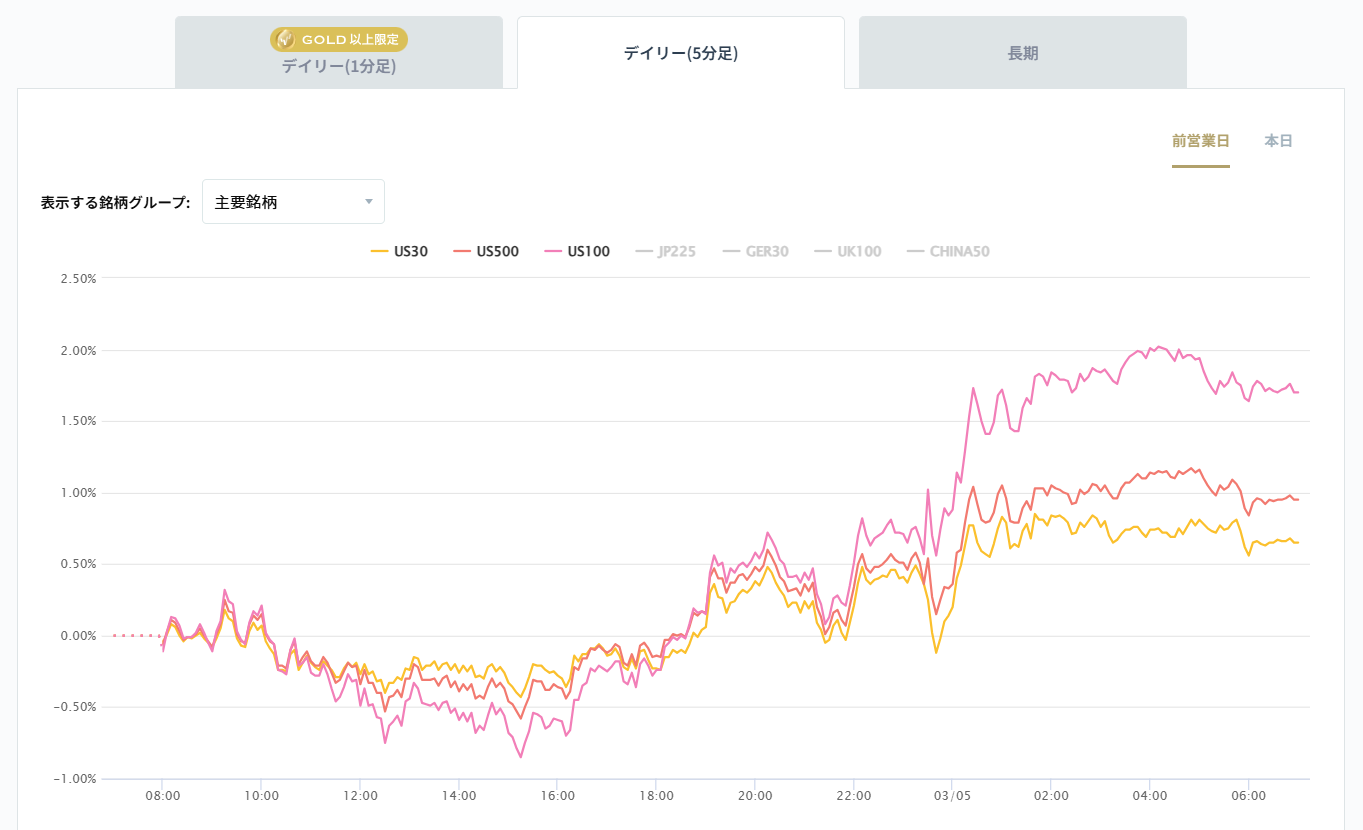Viewport: 1363px width, 830px height.
Task: Enable the GER30 legend series
Action: 766,252
